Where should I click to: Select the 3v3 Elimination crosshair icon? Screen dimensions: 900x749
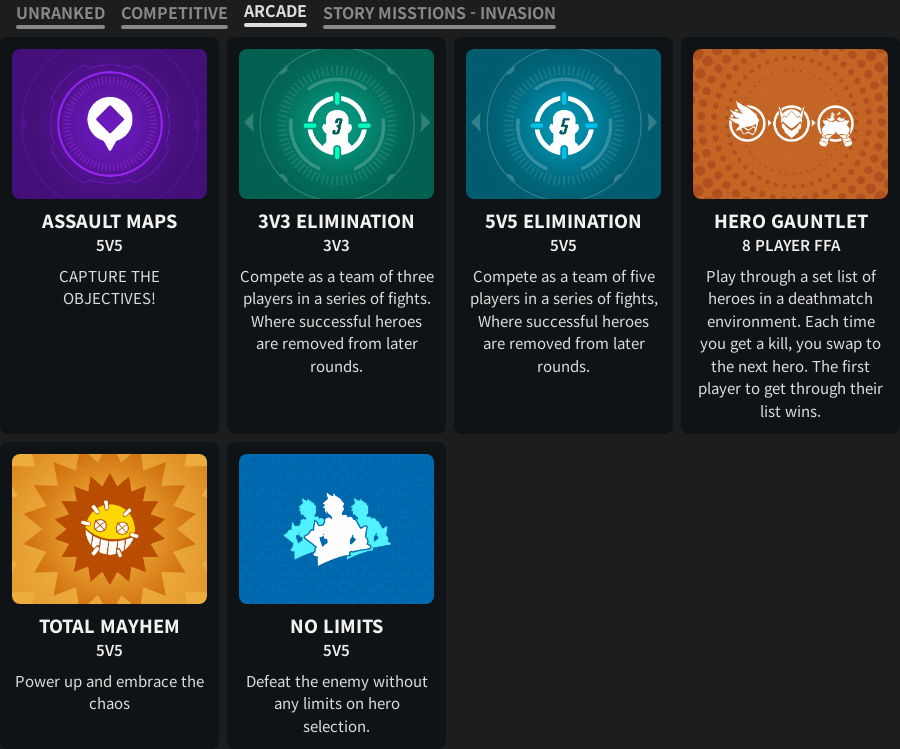point(336,124)
